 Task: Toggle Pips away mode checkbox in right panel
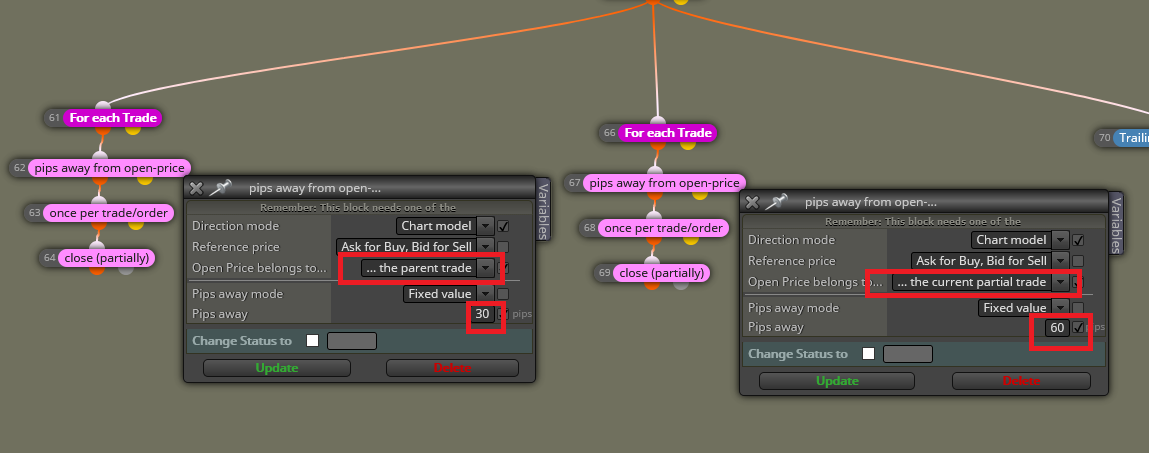[x=1078, y=308]
